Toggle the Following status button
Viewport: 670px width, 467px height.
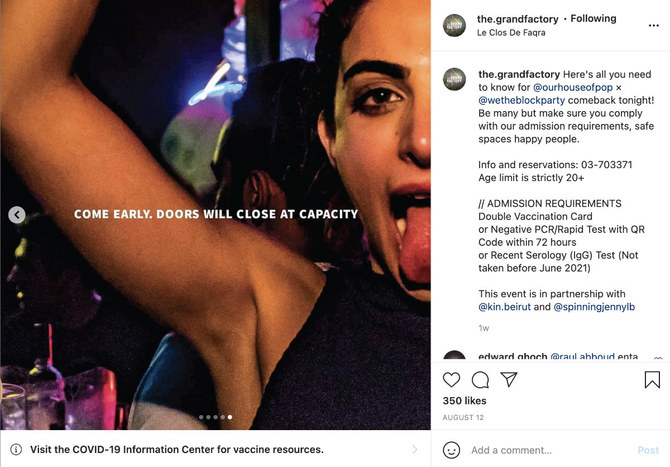tap(596, 18)
